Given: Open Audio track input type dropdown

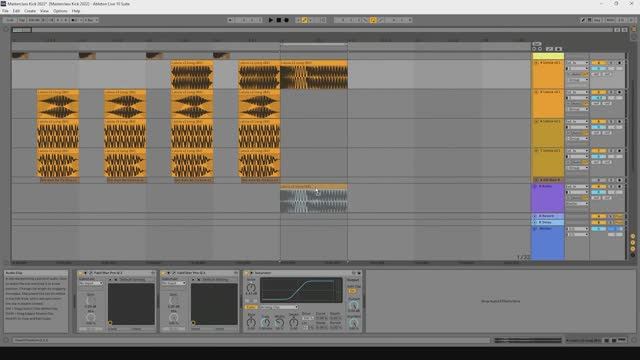Looking at the screenshot, I should click(577, 186).
